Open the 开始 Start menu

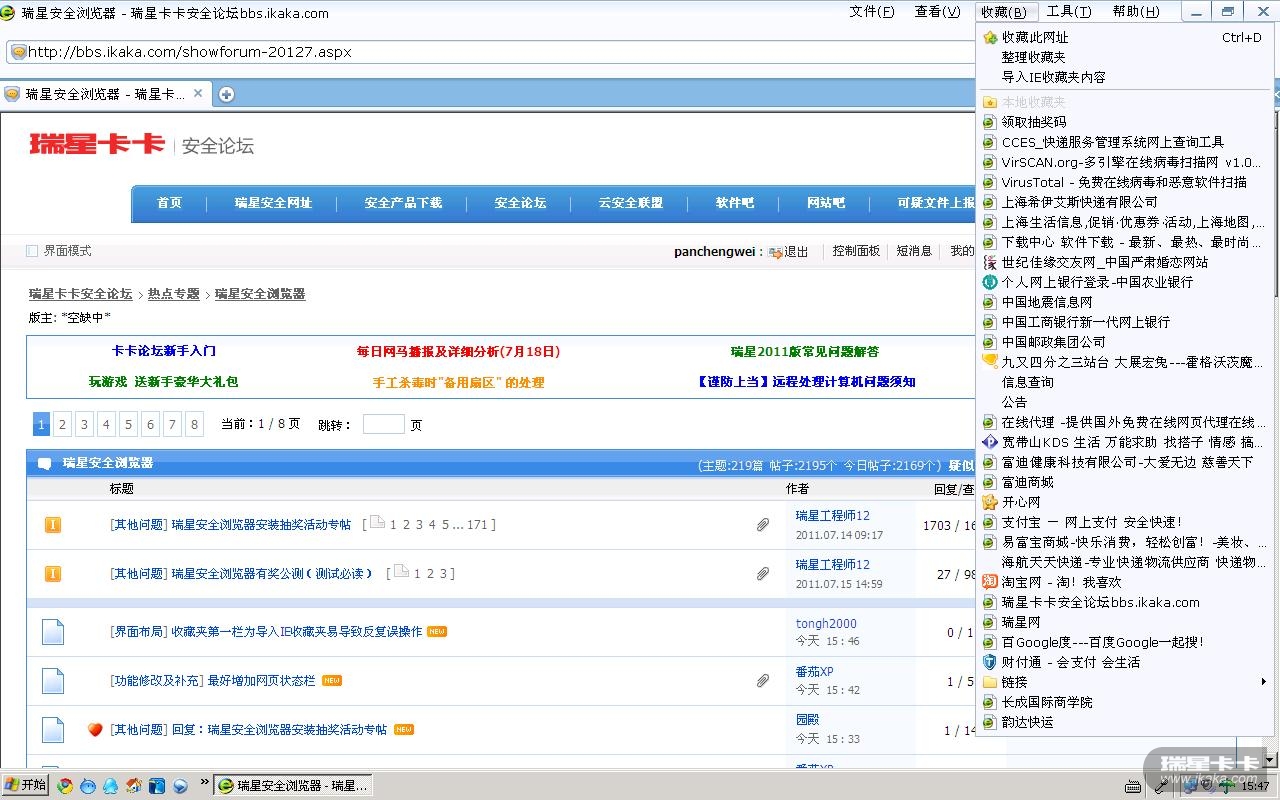(x=26, y=785)
